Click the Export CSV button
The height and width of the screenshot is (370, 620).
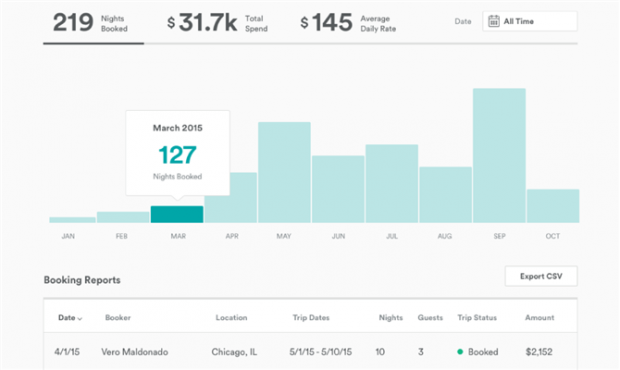click(x=541, y=276)
